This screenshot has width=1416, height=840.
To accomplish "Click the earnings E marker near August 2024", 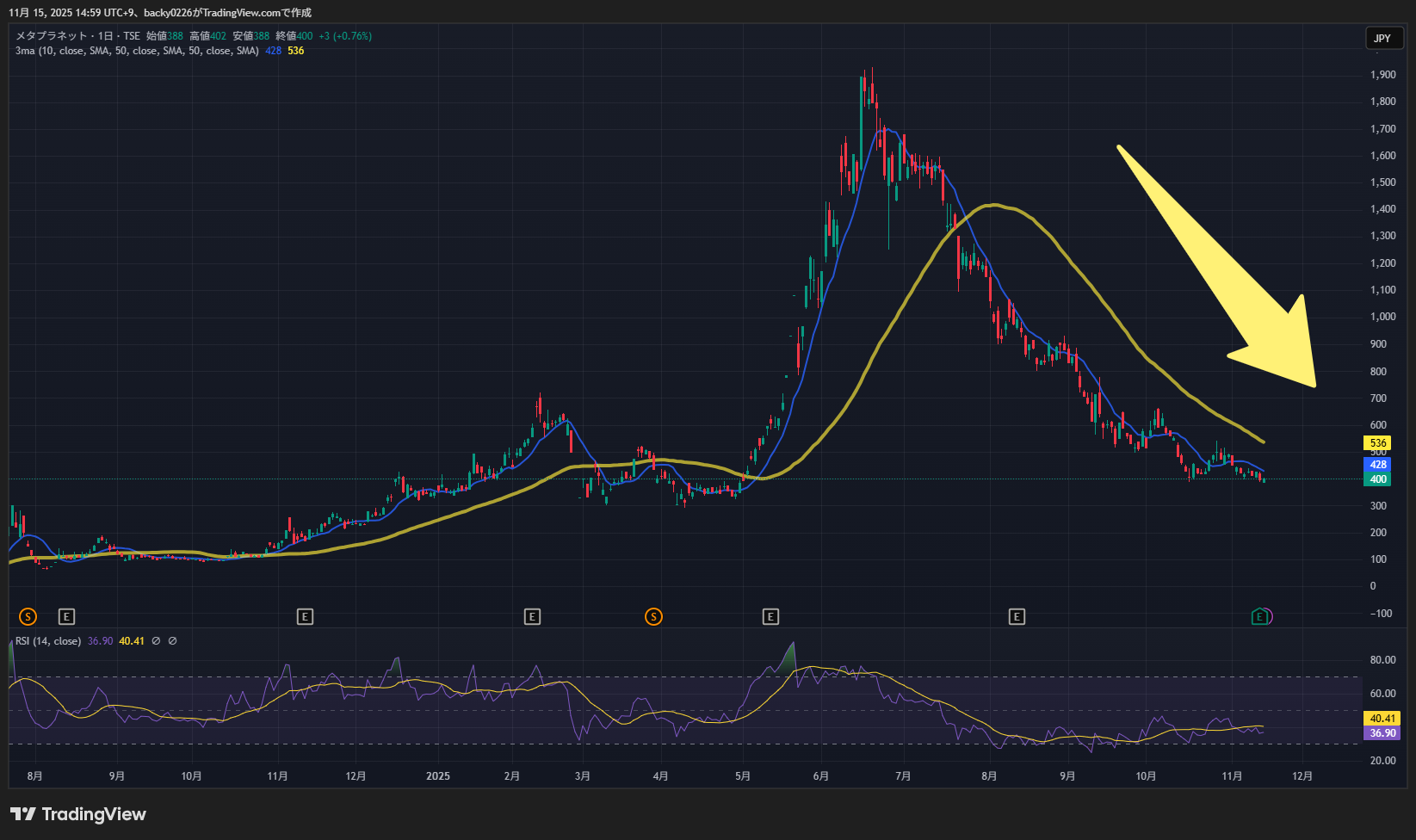I will pyautogui.click(x=66, y=616).
